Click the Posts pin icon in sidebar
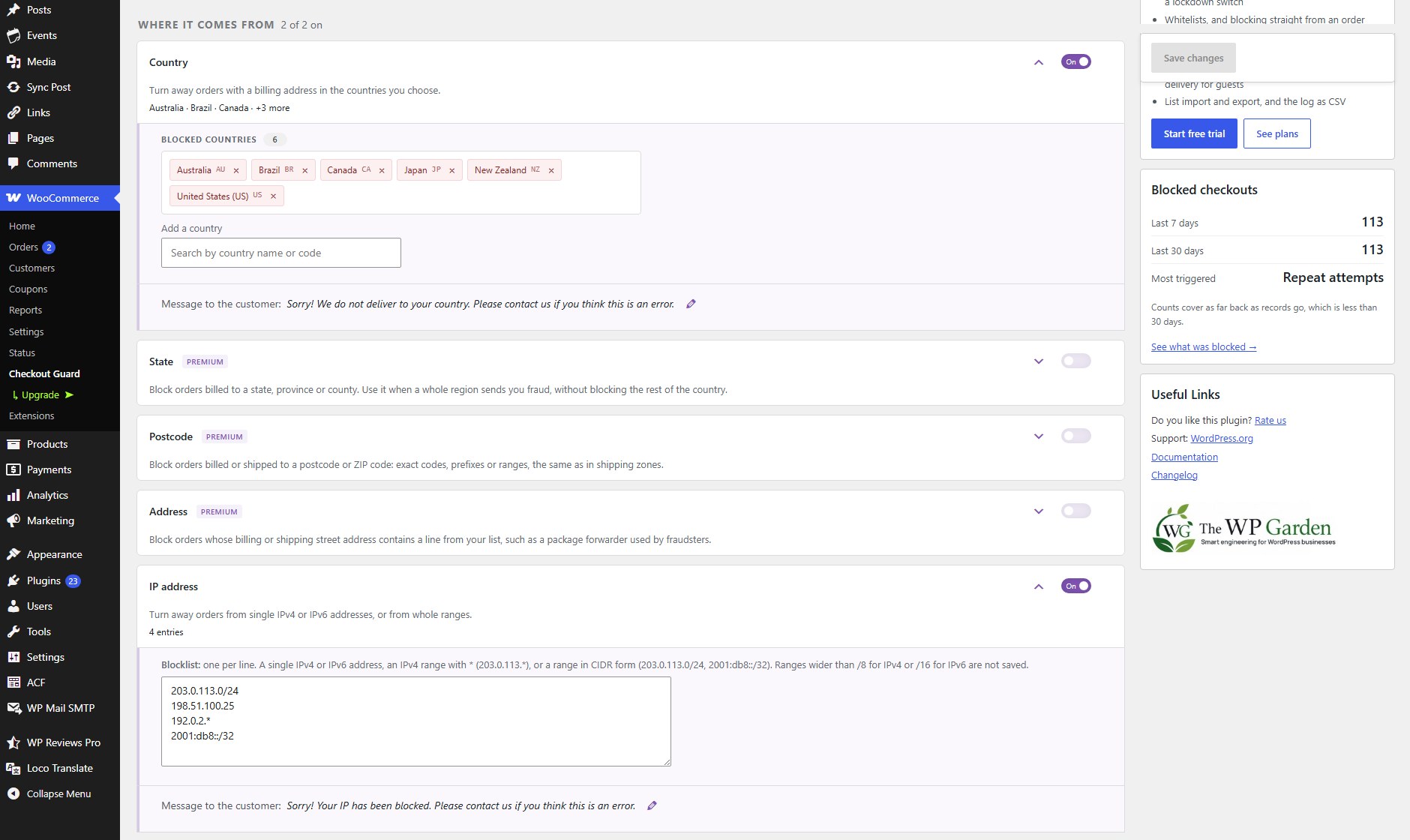Viewport: 1410px width, 840px height. point(13,10)
